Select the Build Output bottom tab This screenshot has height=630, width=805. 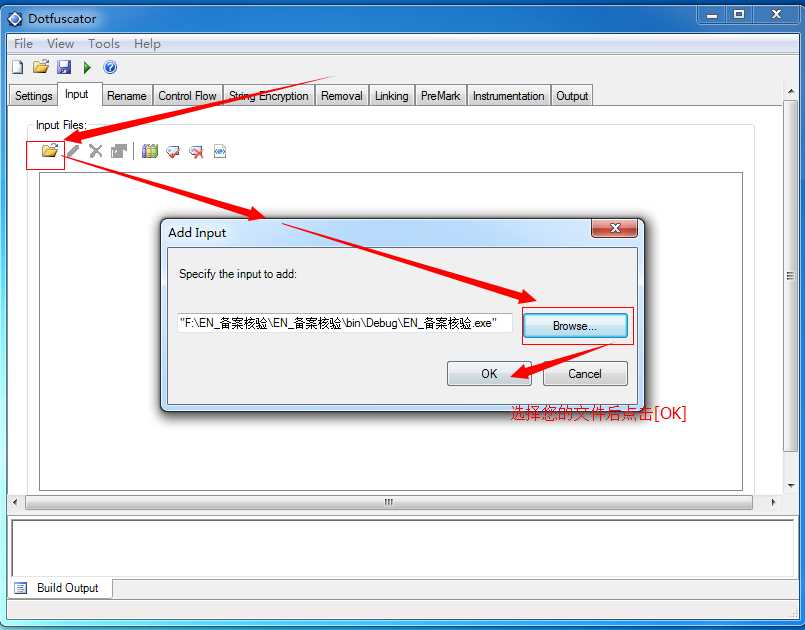pos(61,588)
